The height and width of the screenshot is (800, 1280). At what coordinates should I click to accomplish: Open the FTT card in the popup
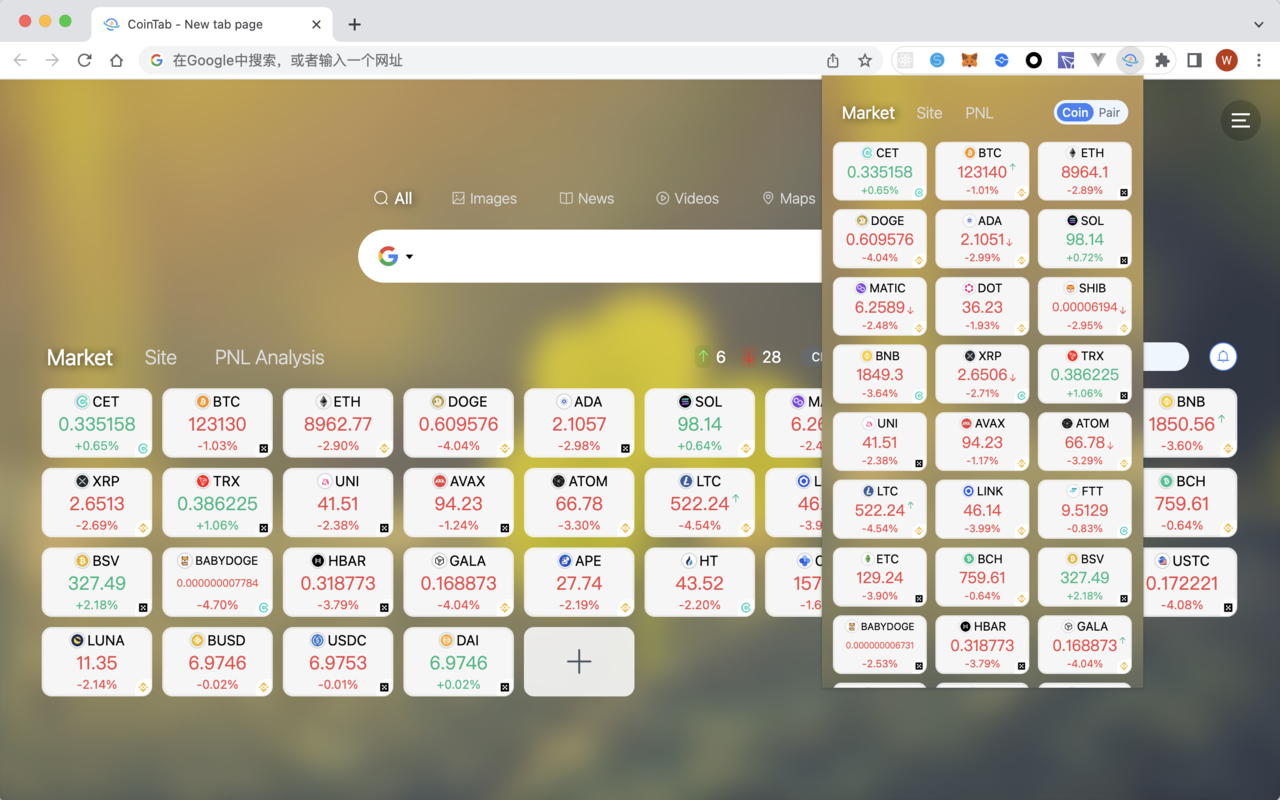(x=1085, y=510)
